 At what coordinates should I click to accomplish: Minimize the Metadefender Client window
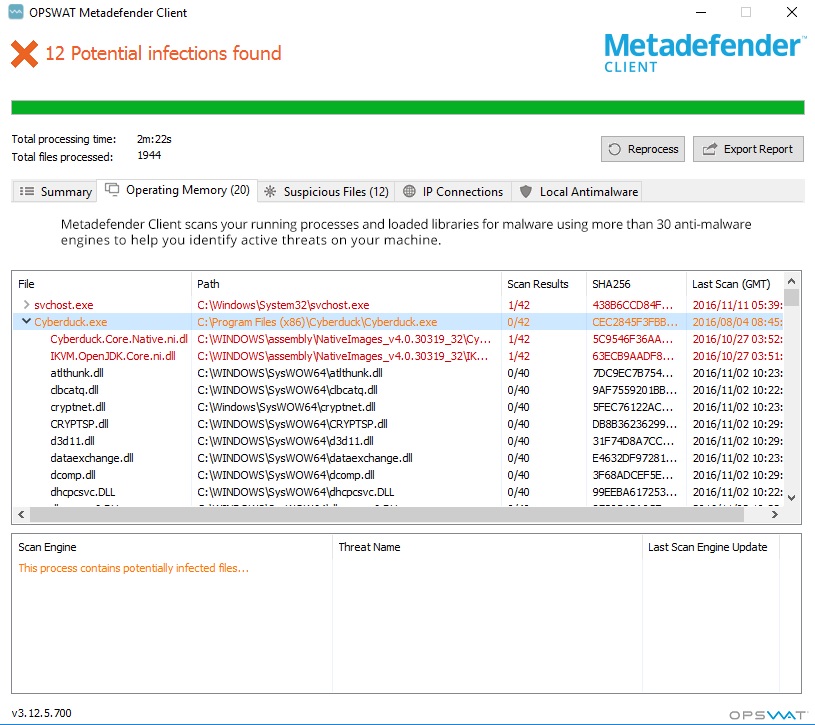click(x=701, y=12)
